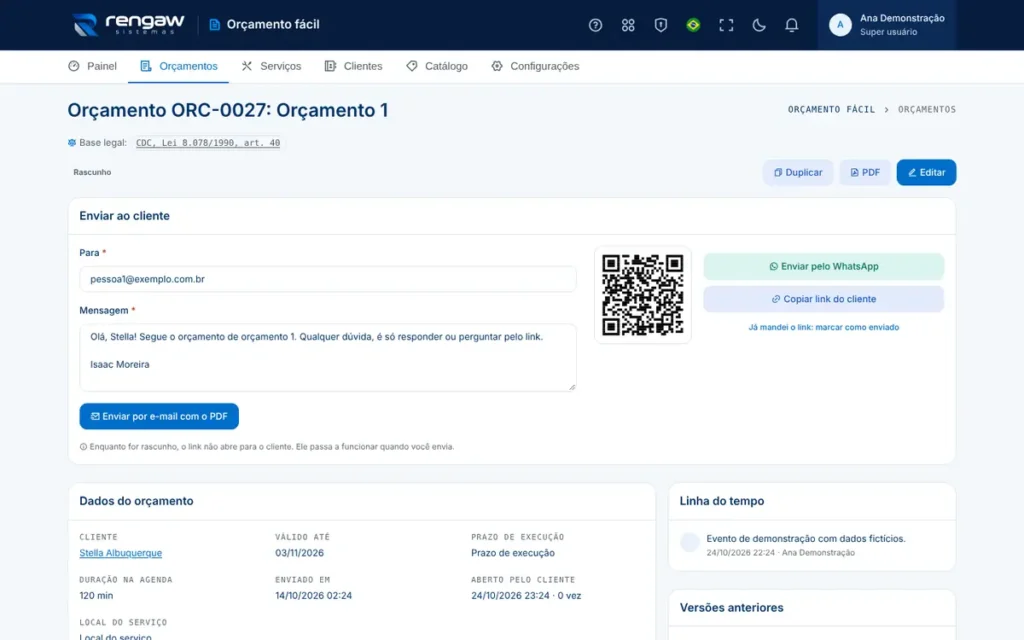Click the Prazo de execução value text
1024x640 pixels.
[513, 552]
